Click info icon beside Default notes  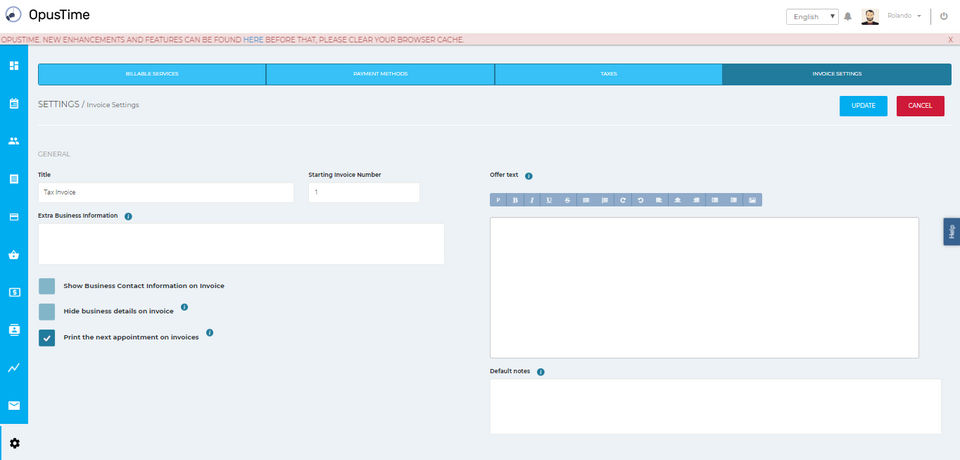click(x=541, y=372)
